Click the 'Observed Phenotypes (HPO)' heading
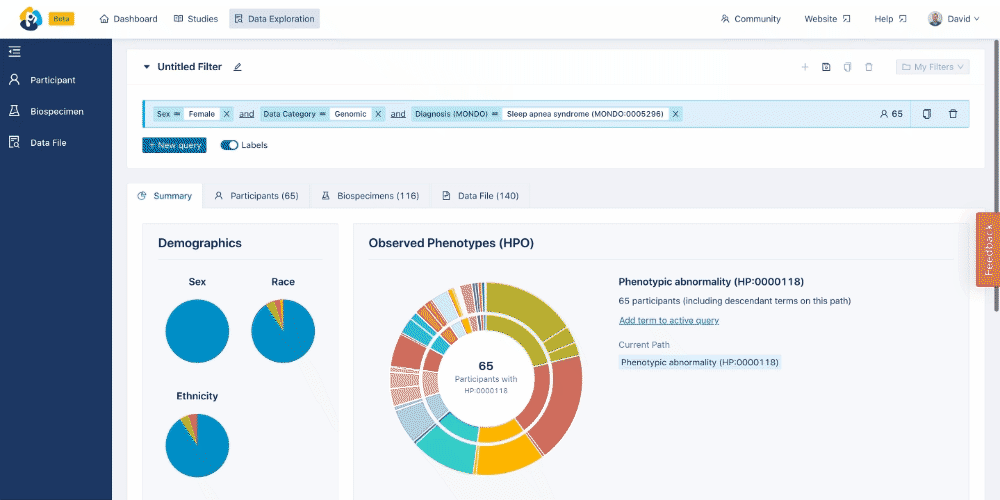The image size is (1000, 500). coord(451,243)
